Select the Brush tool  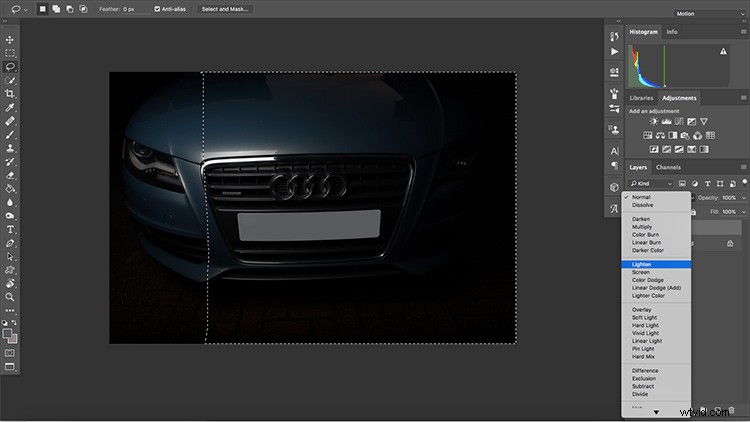point(10,134)
